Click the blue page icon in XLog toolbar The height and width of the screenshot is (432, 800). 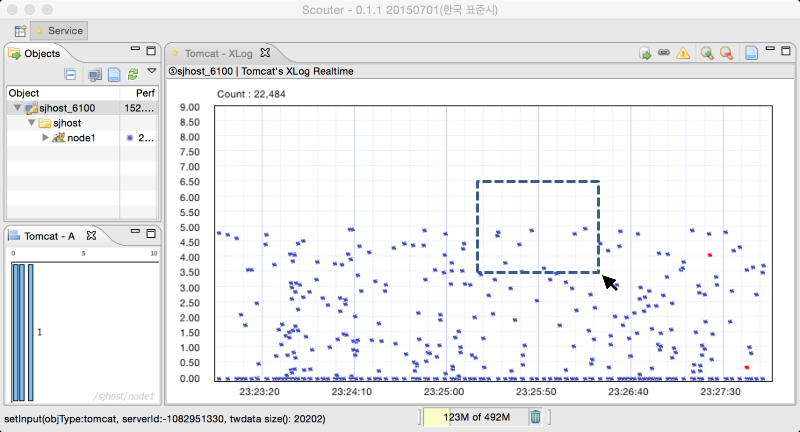point(752,53)
